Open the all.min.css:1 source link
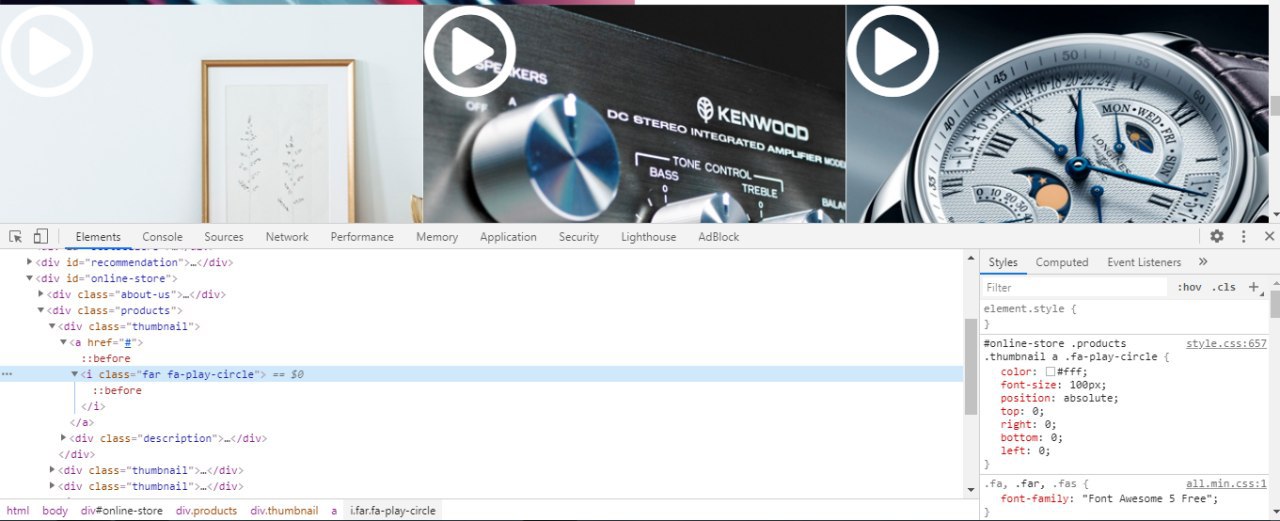 click(1226, 483)
